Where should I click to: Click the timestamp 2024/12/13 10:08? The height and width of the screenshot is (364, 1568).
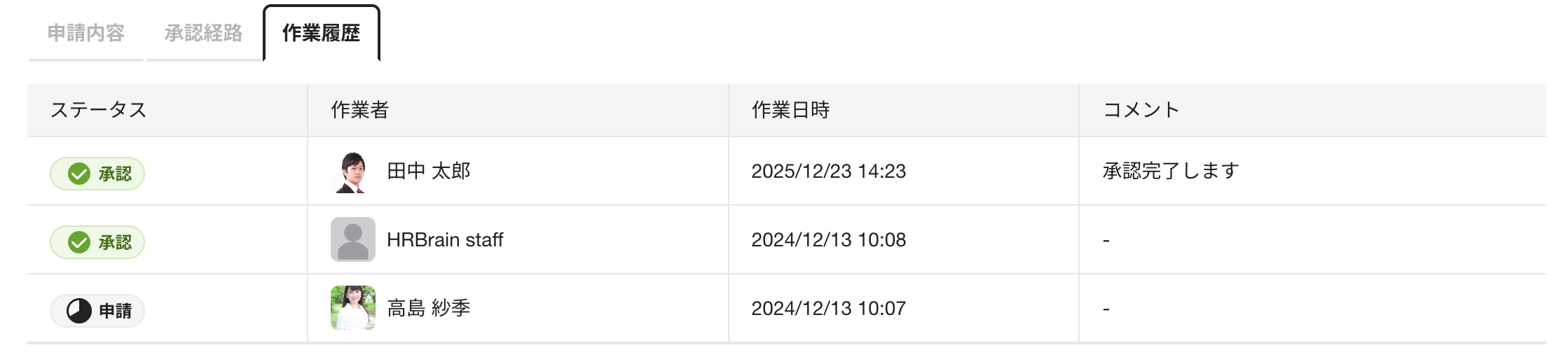pyautogui.click(x=828, y=239)
